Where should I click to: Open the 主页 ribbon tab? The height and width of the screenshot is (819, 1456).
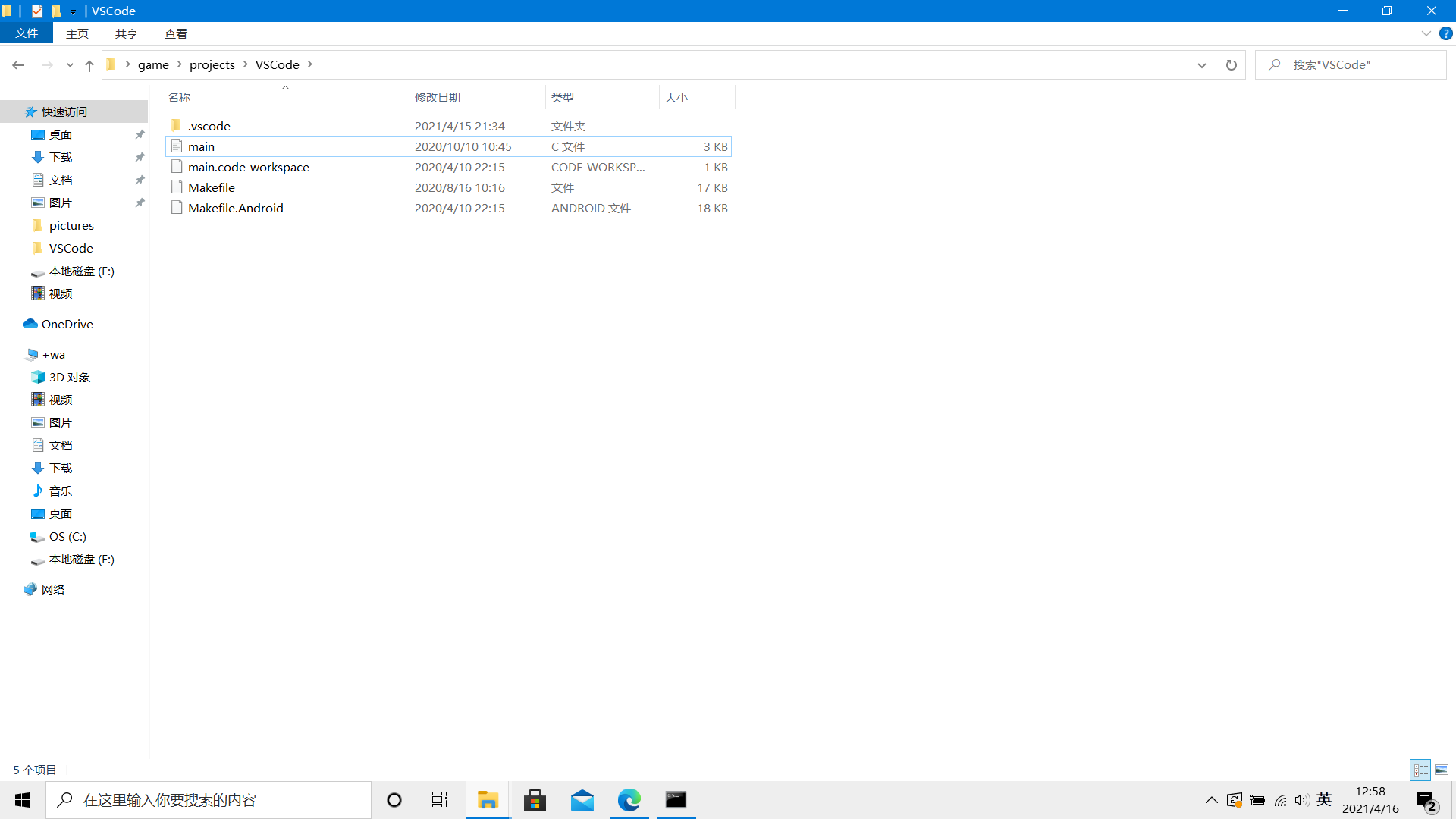tap(77, 33)
